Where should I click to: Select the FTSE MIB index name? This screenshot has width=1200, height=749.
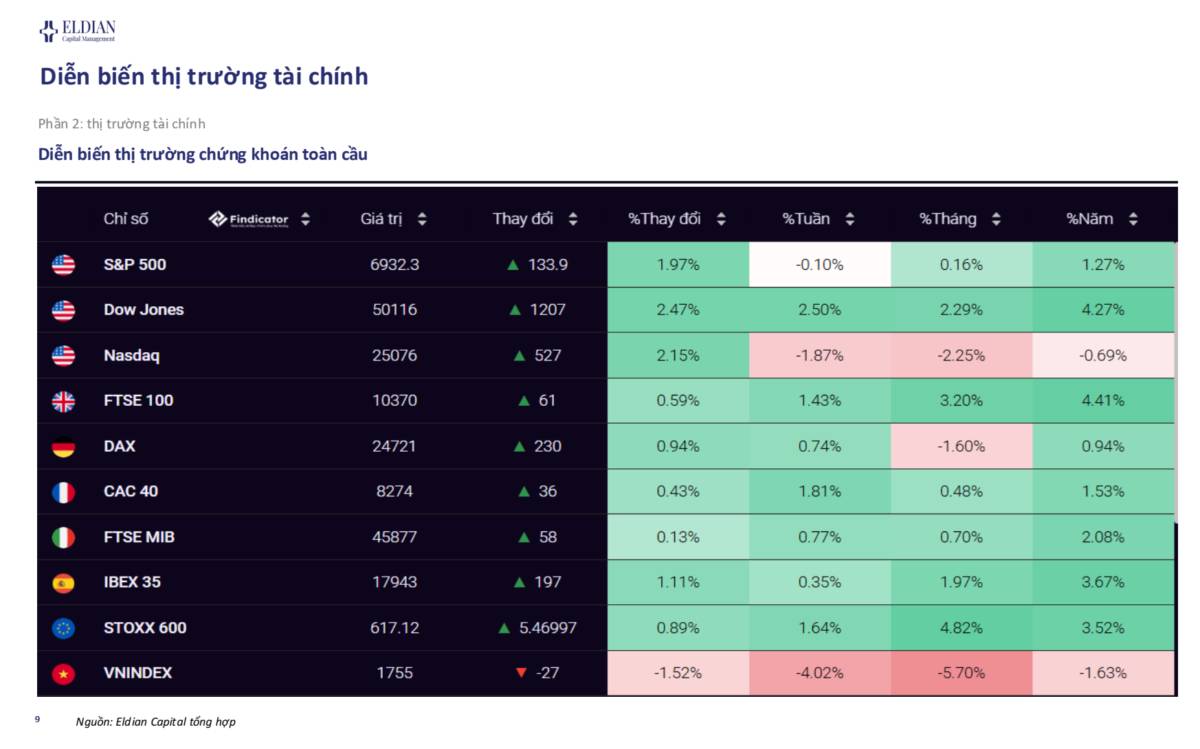139,537
